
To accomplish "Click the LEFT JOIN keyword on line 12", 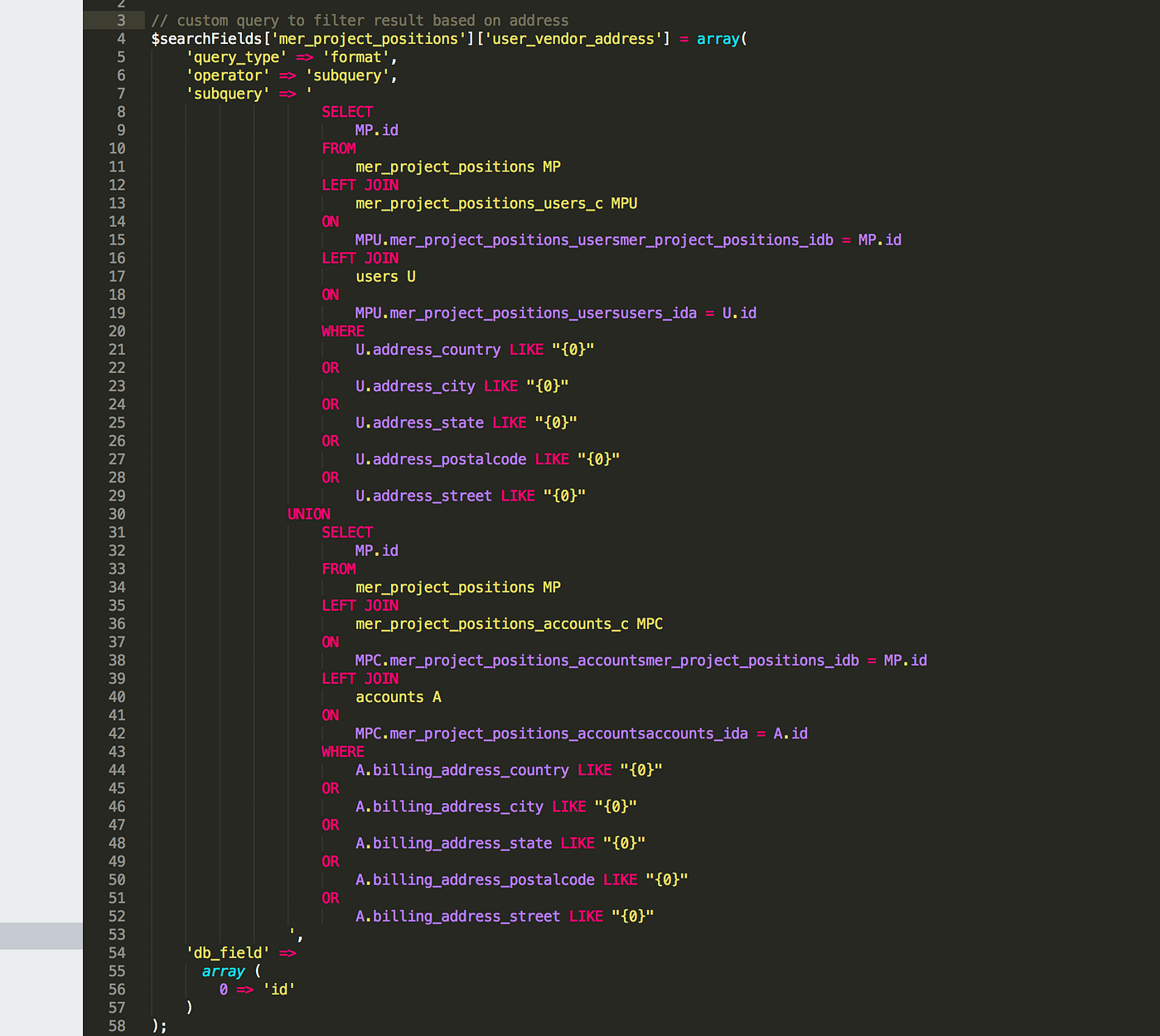I will [x=360, y=185].
